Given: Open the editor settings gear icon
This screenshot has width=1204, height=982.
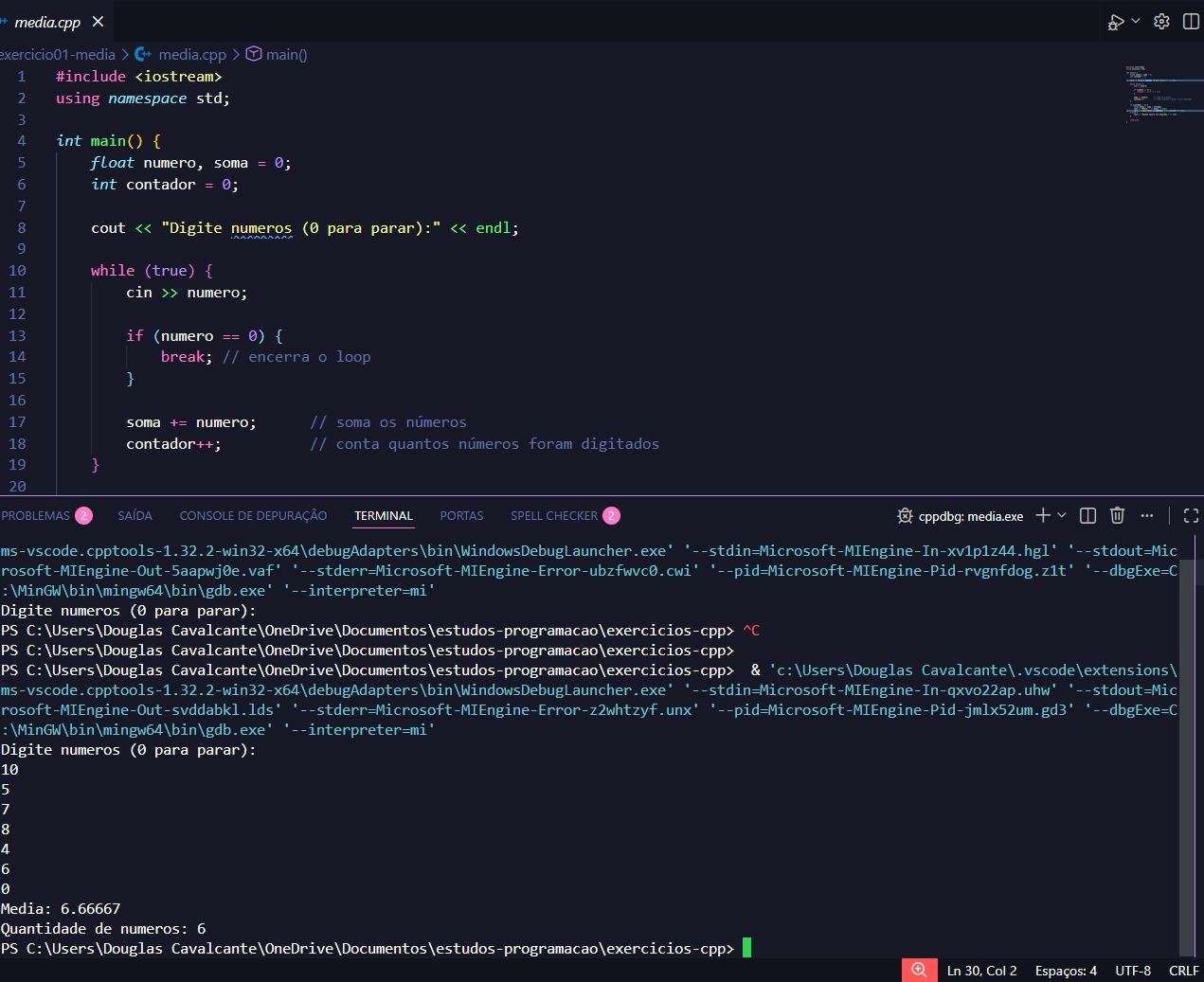Looking at the screenshot, I should tap(1162, 21).
